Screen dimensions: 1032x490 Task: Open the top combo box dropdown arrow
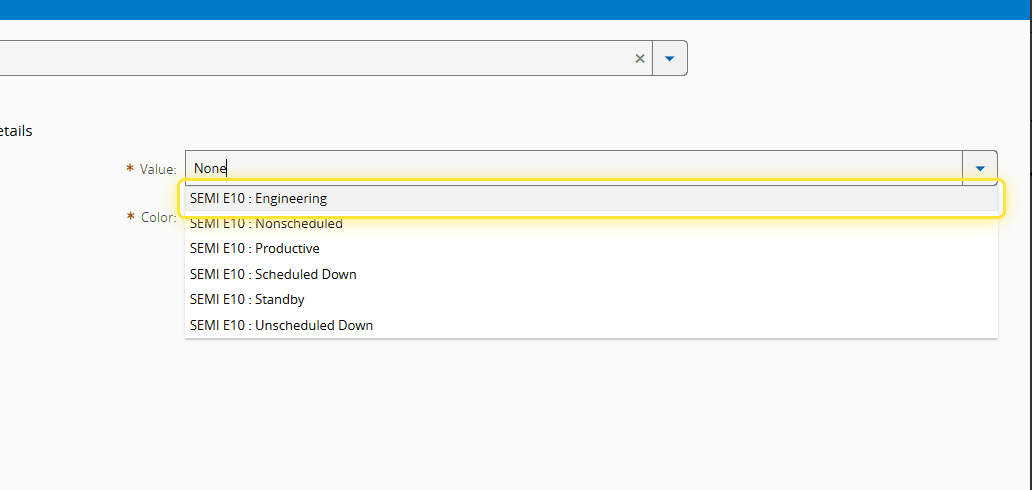[669, 59]
